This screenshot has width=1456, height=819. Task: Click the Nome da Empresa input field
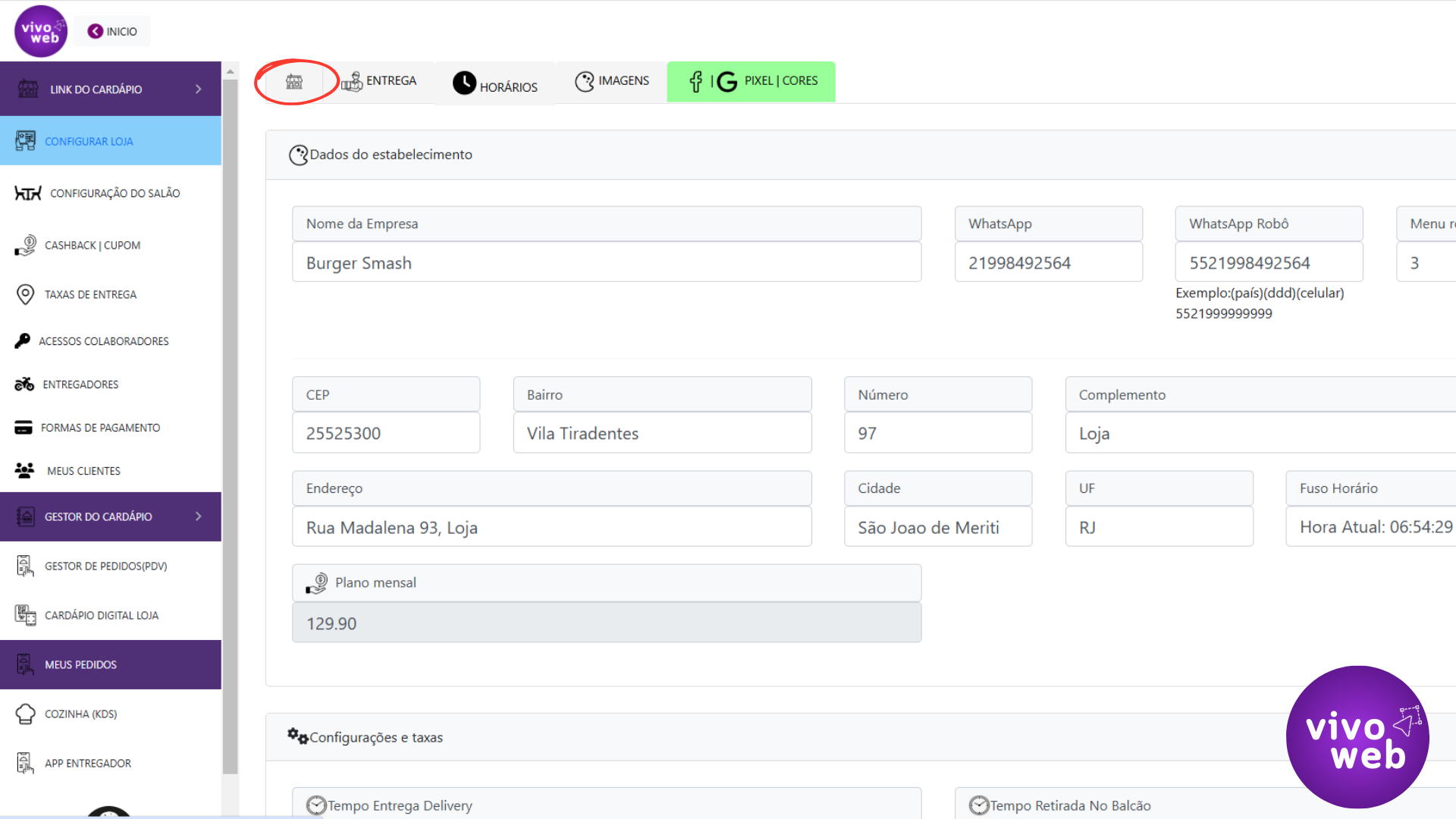[x=606, y=263]
